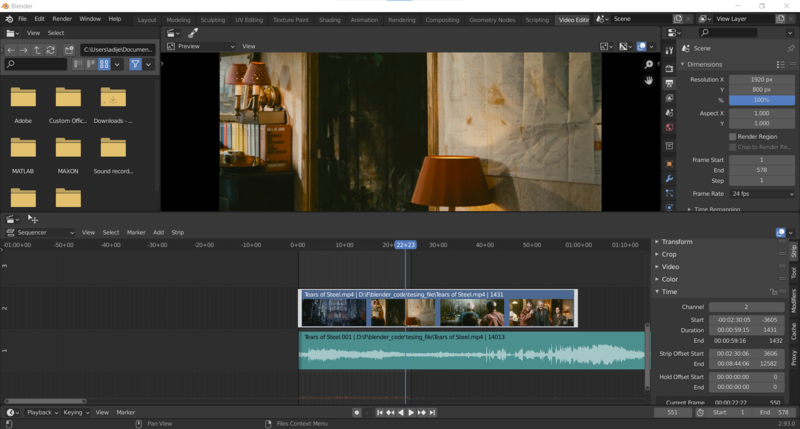Go to parent directory arrow icon
The height and width of the screenshot is (429, 800).
click(38, 50)
